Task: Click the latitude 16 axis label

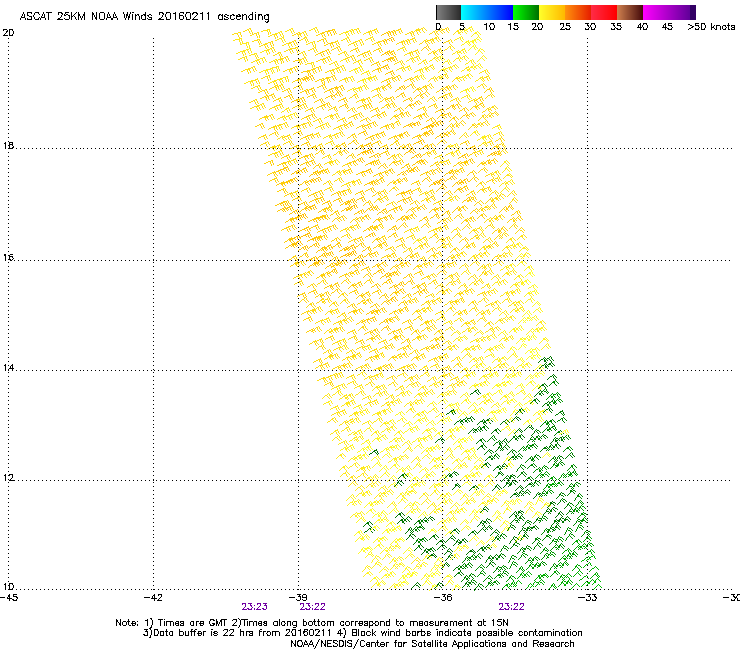Action: [x=8, y=258]
